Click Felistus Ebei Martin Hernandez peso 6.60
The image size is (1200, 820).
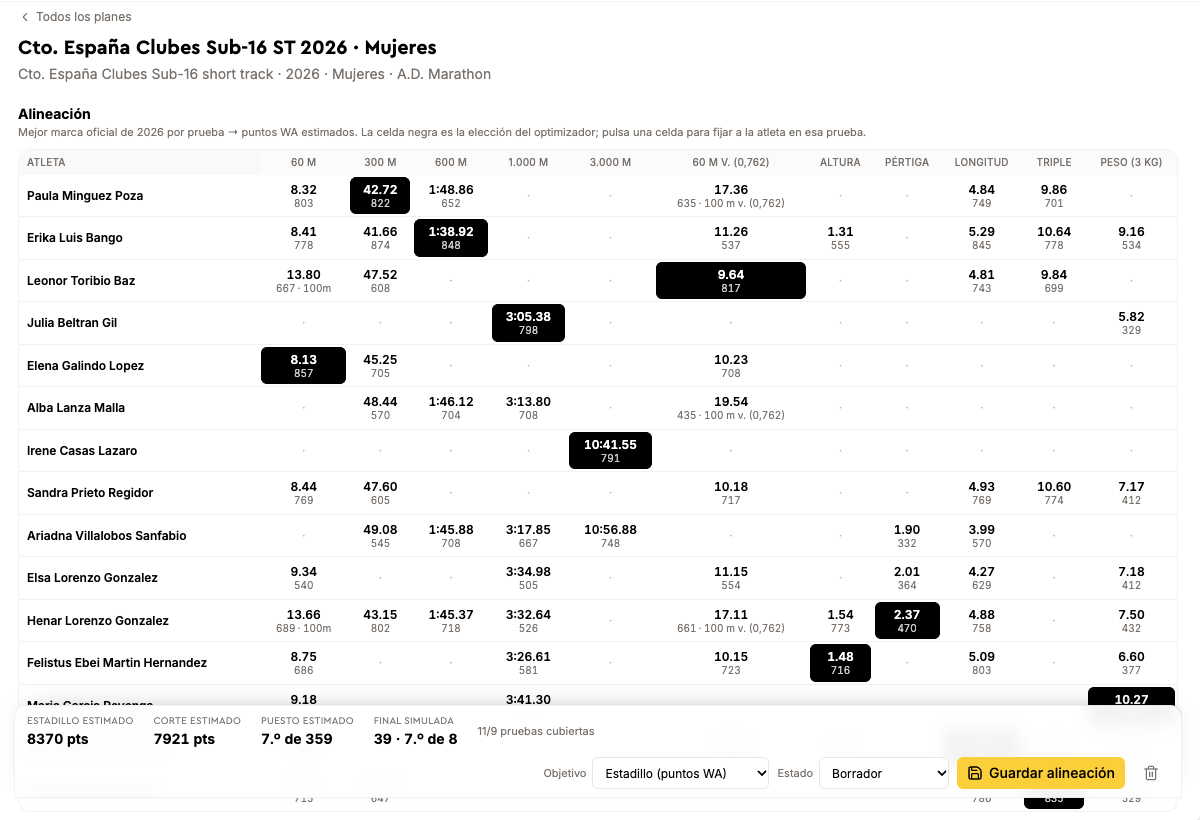pyautogui.click(x=1132, y=663)
